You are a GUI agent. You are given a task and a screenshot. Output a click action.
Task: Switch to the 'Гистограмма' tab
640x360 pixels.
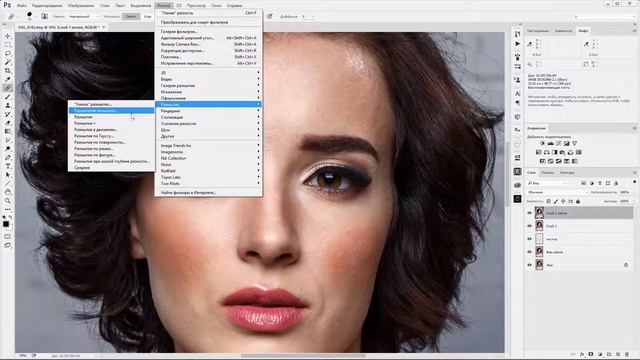click(x=538, y=31)
